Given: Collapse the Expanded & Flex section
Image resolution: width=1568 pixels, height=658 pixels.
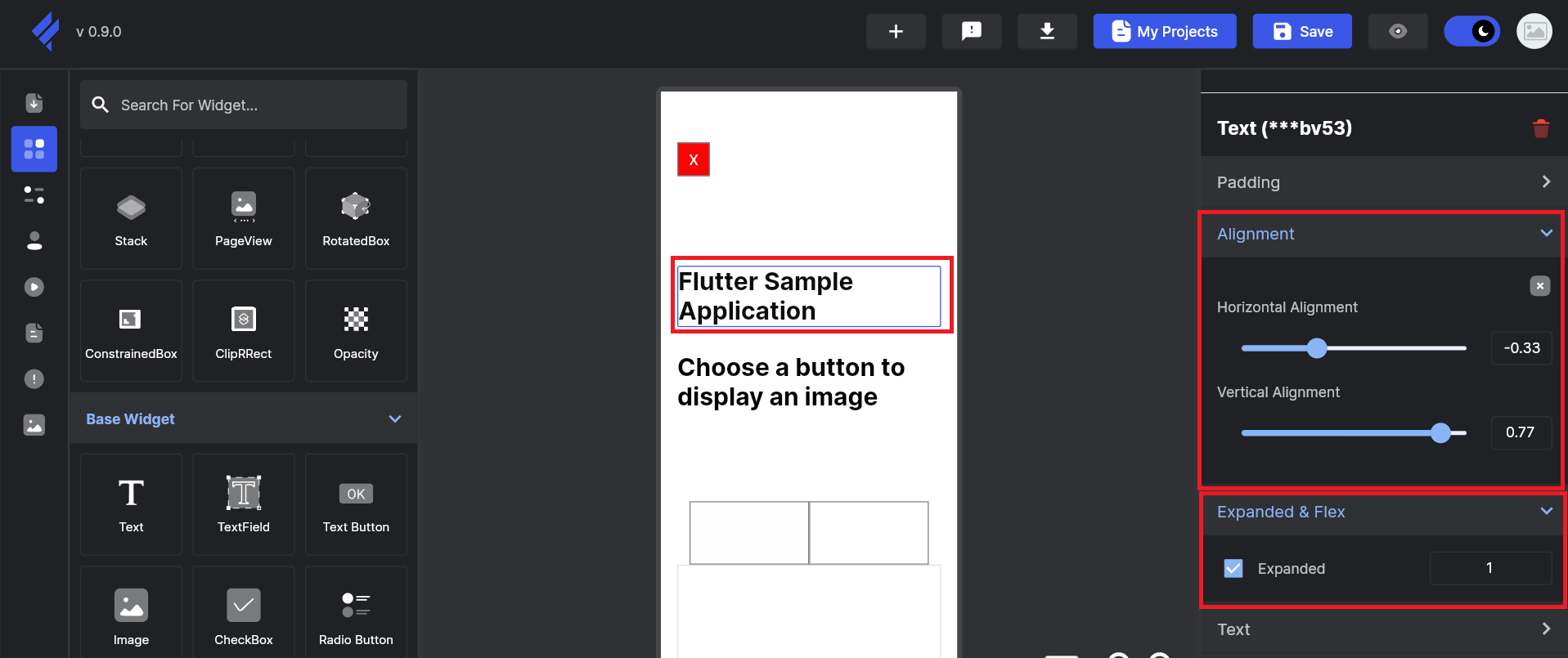Looking at the screenshot, I should tap(1545, 512).
